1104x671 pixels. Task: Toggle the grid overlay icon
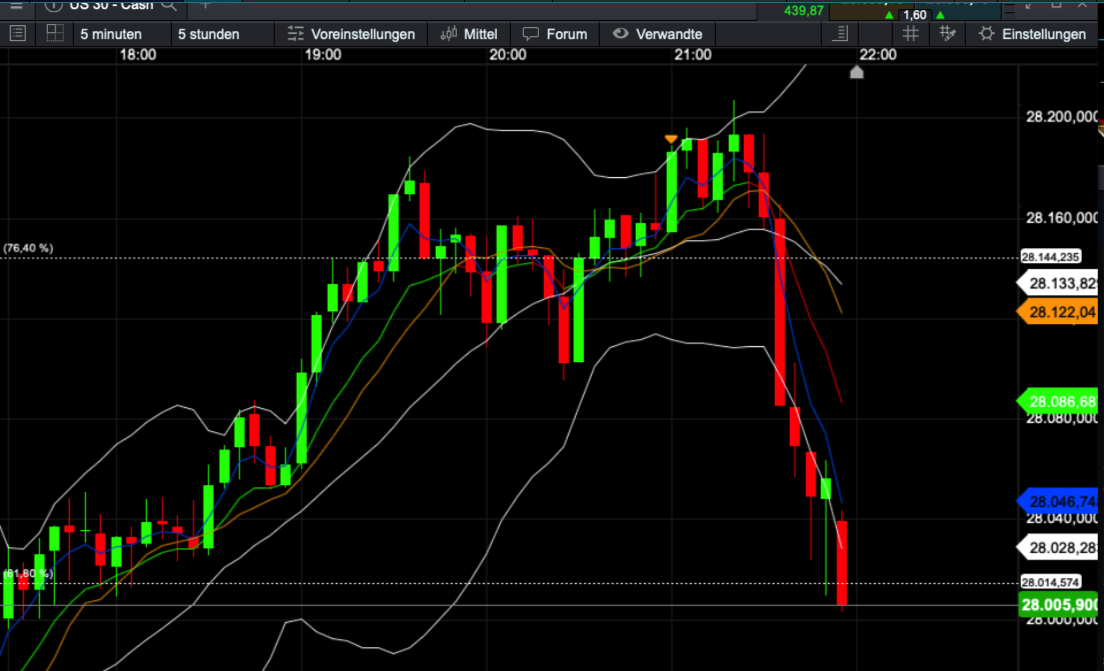(x=910, y=33)
